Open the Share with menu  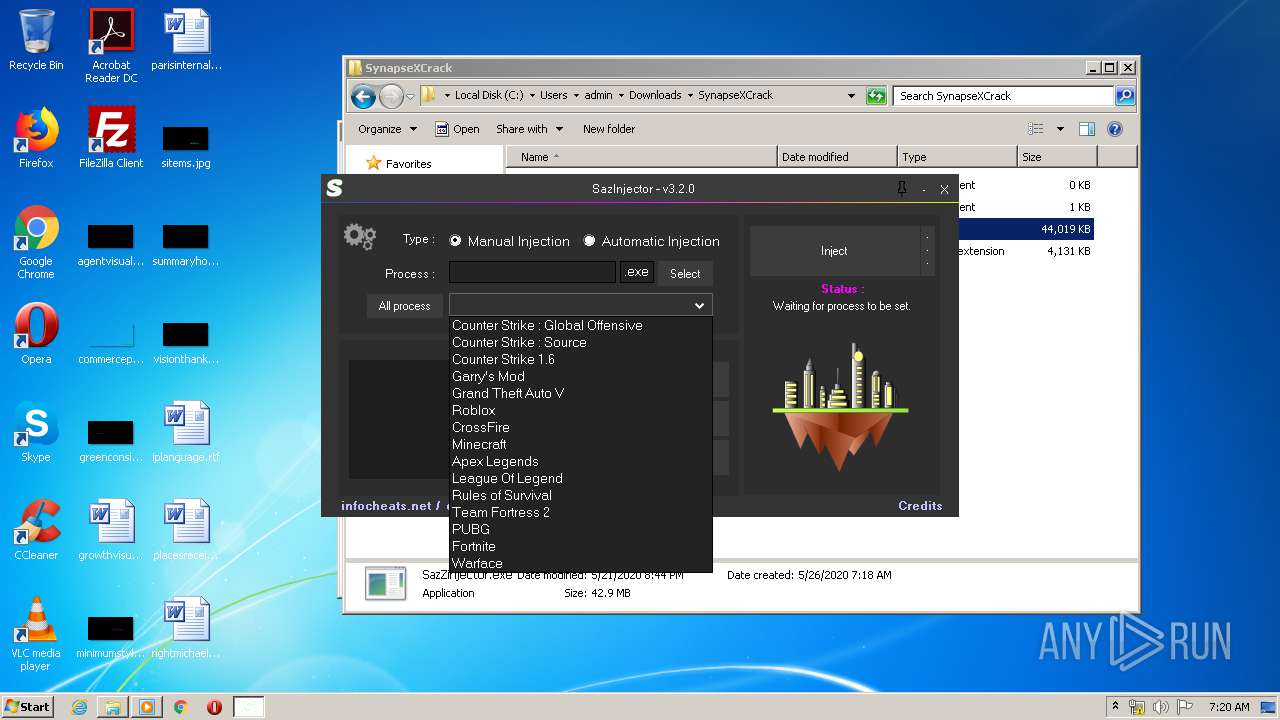529,129
